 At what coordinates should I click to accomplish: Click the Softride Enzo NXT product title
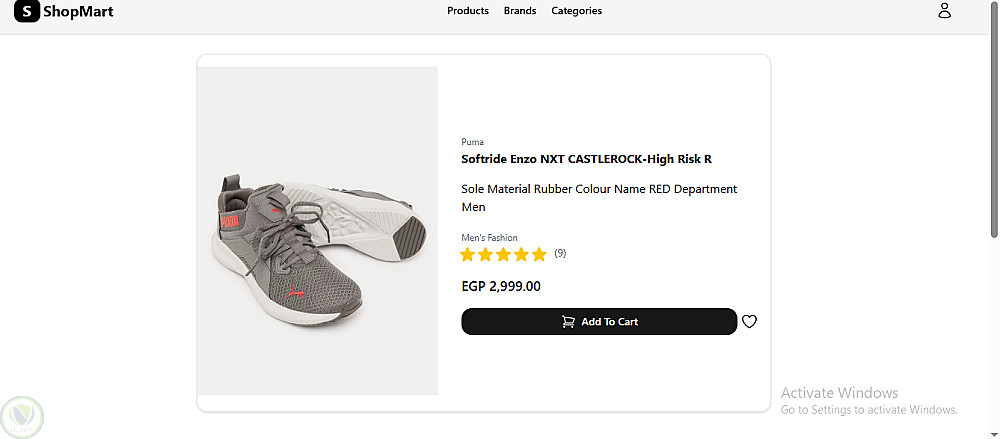coord(586,160)
